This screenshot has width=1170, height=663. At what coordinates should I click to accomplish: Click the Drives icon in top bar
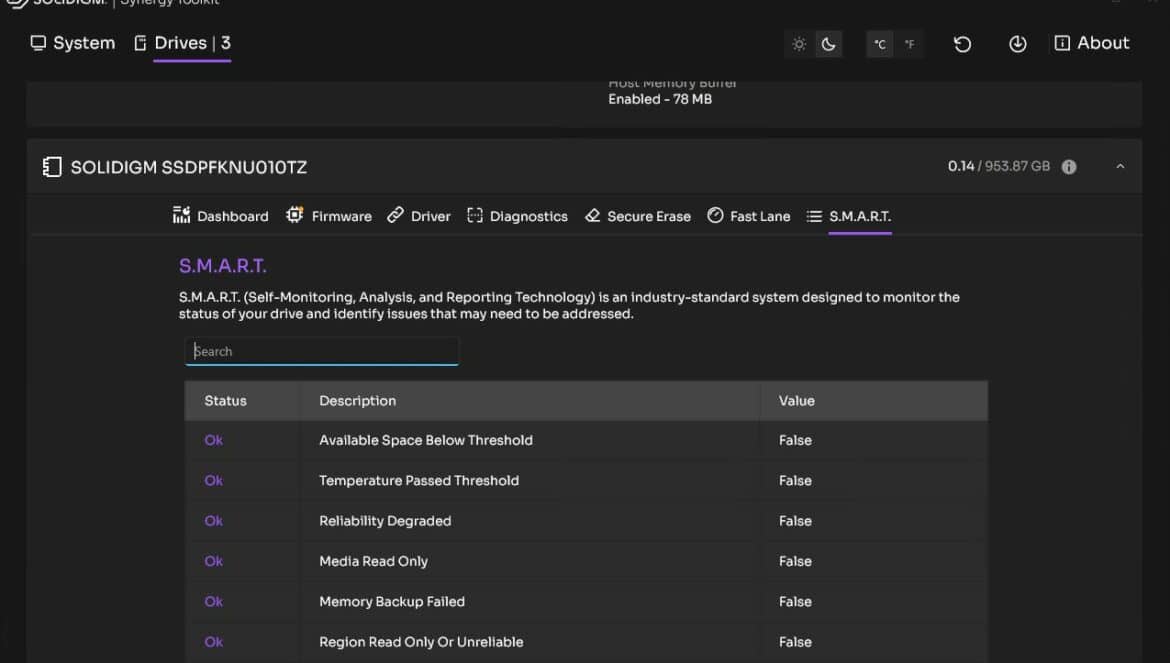(x=140, y=43)
